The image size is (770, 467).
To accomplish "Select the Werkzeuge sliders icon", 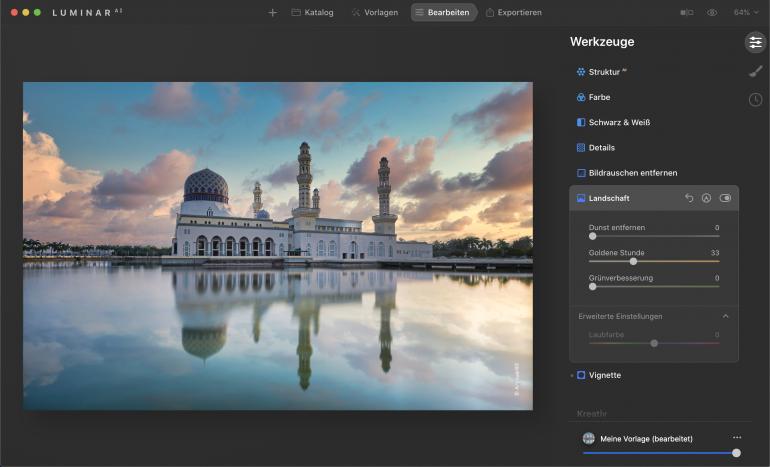I will tap(755, 42).
